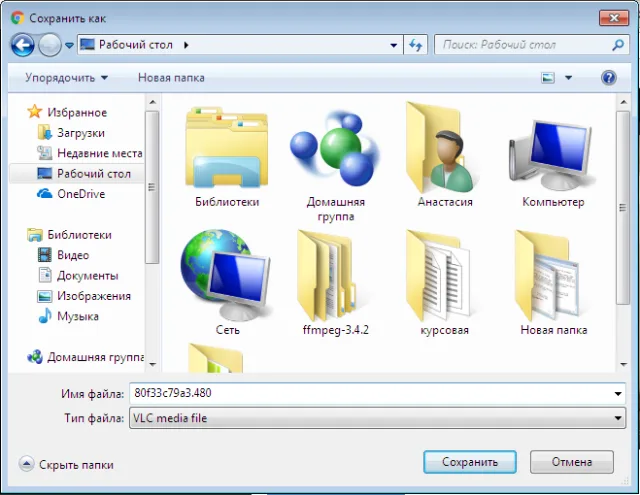This screenshot has height=495, width=640.
Task: Select the курсовая folder
Action: click(x=444, y=282)
